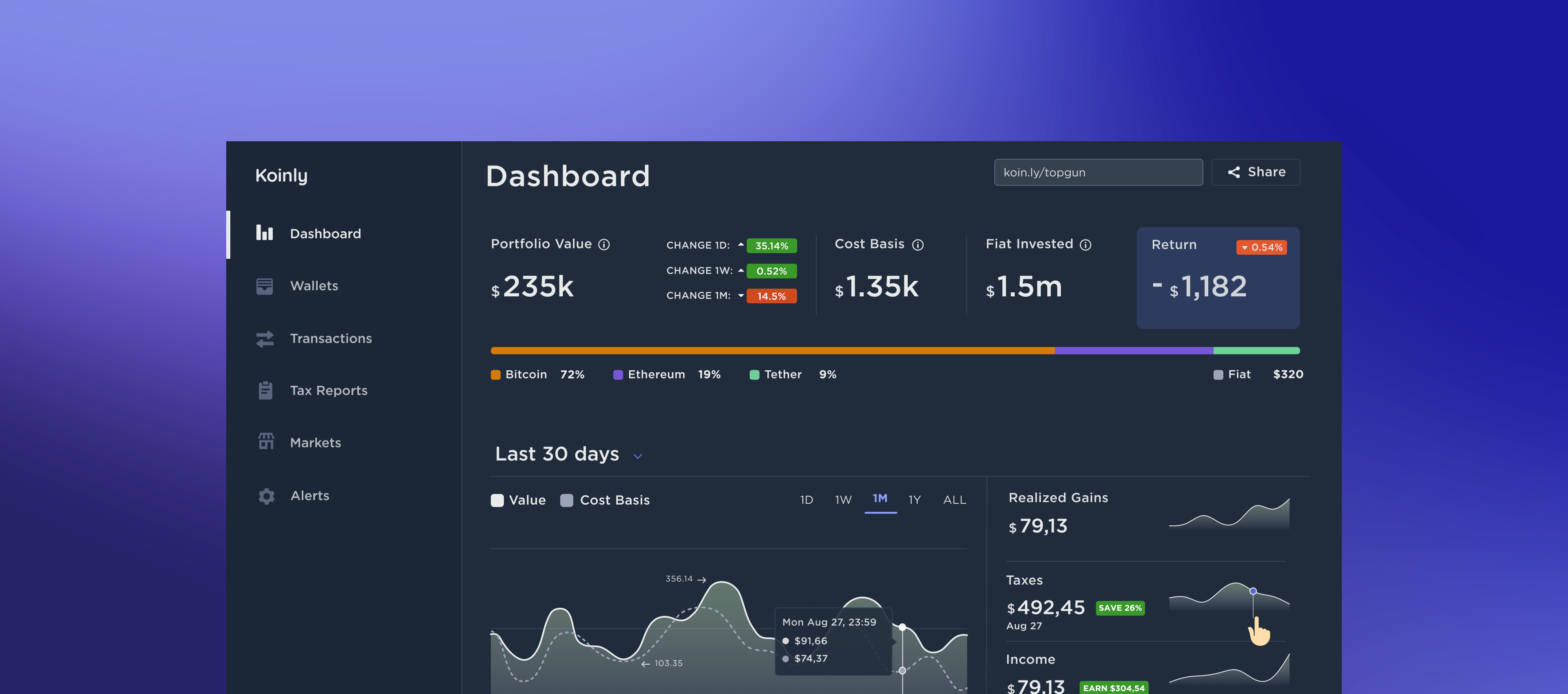Click the share arrow icon on Share button
The height and width of the screenshot is (694, 1568).
click(x=1234, y=172)
